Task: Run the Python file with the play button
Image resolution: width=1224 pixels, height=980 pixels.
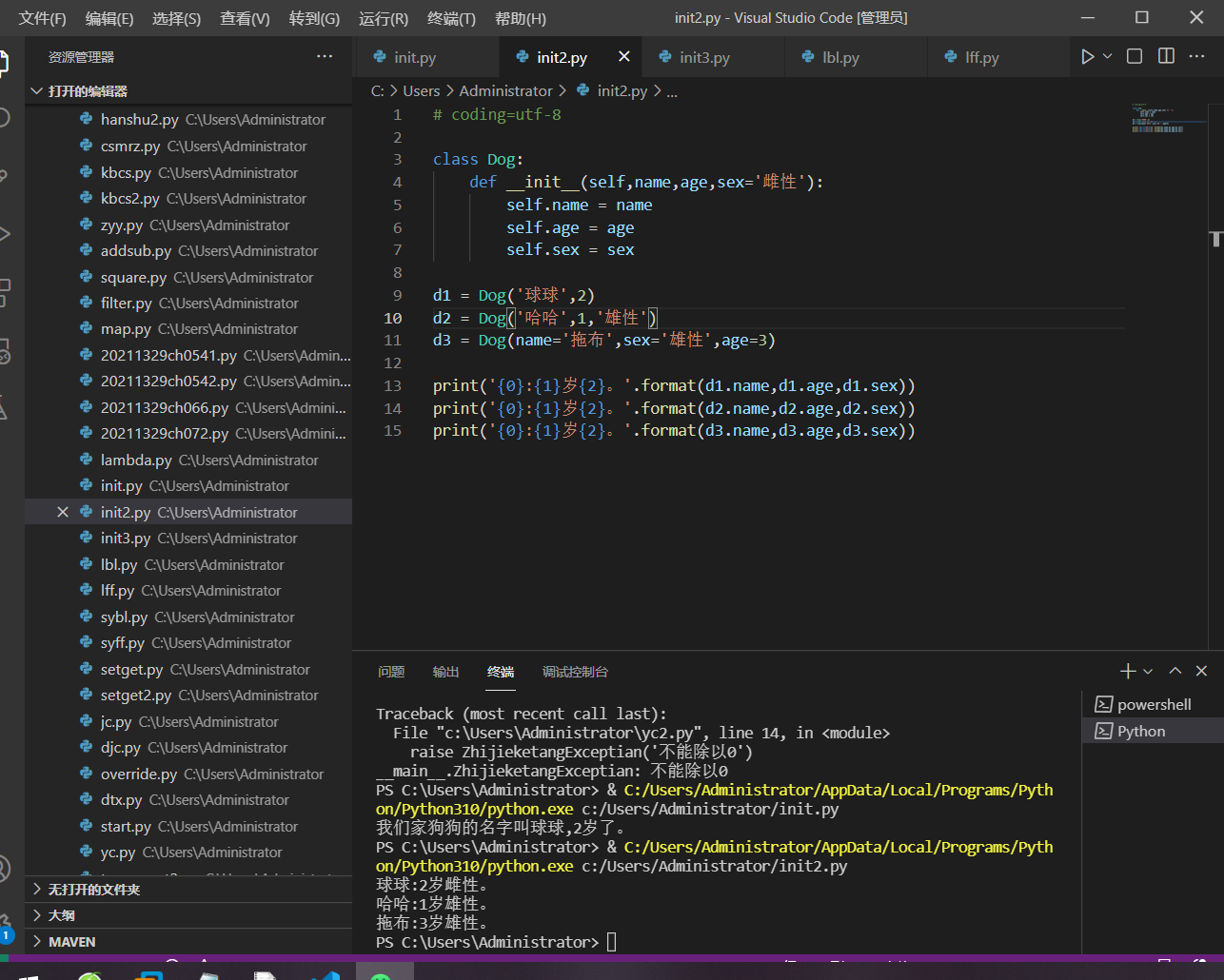Action: 1087,57
